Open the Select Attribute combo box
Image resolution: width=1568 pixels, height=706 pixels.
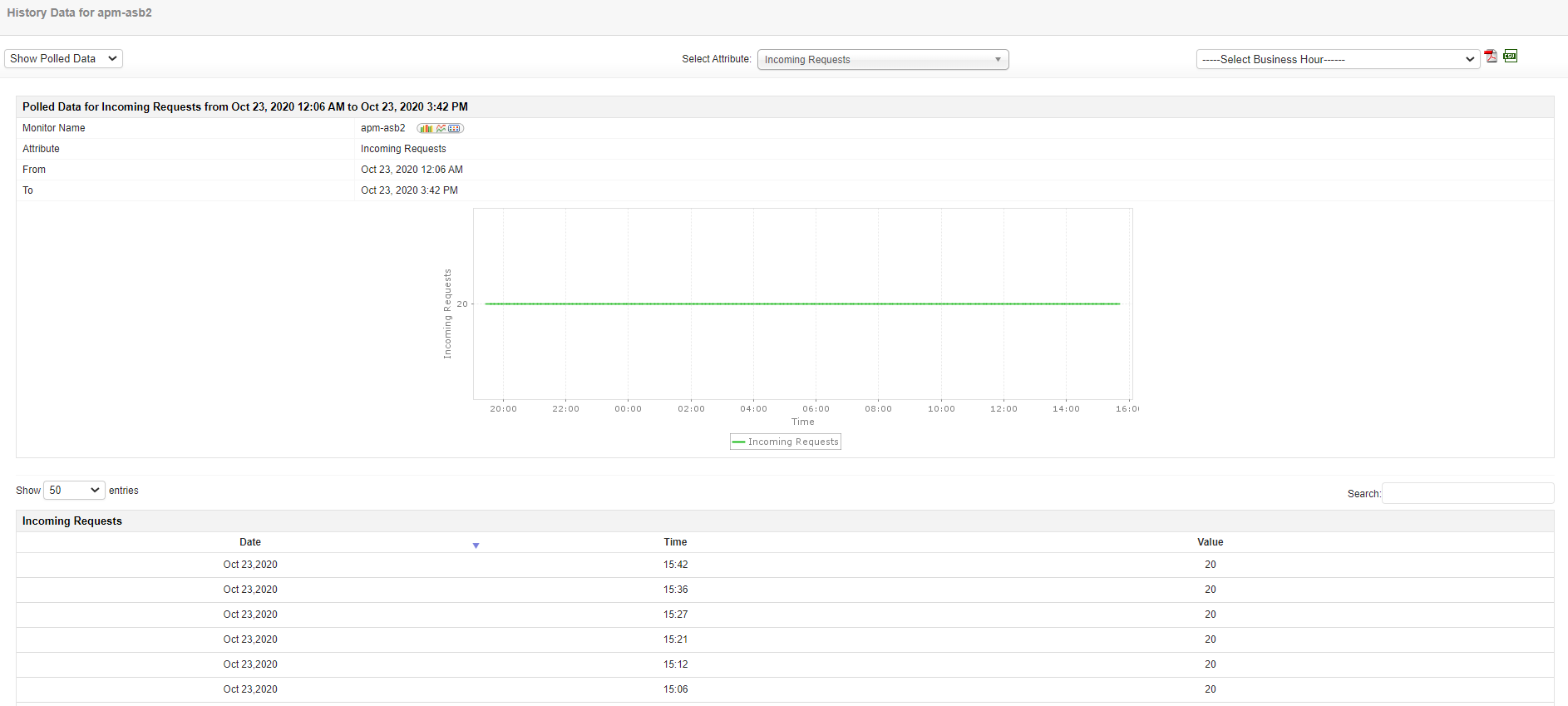tap(882, 60)
